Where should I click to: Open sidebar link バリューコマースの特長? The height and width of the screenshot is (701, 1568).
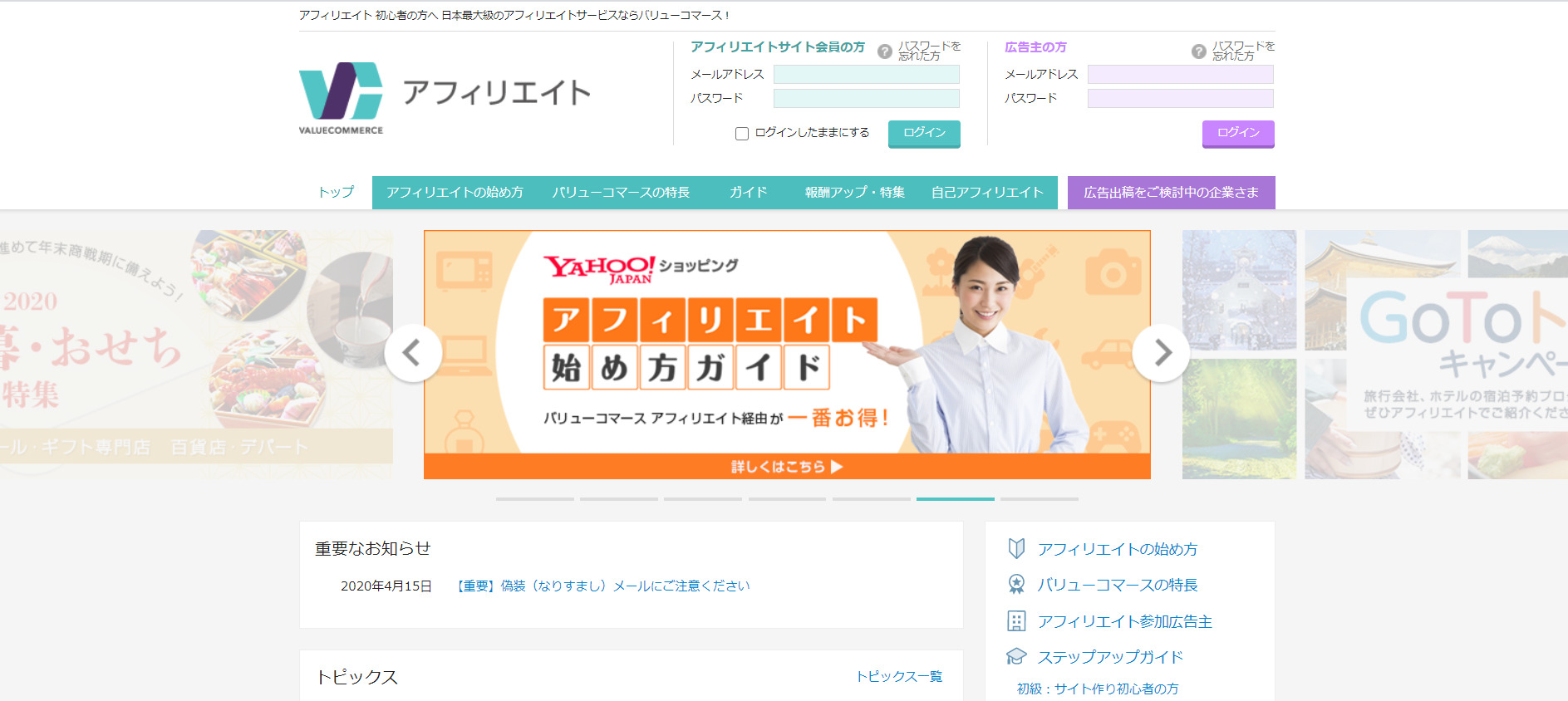(x=1118, y=585)
